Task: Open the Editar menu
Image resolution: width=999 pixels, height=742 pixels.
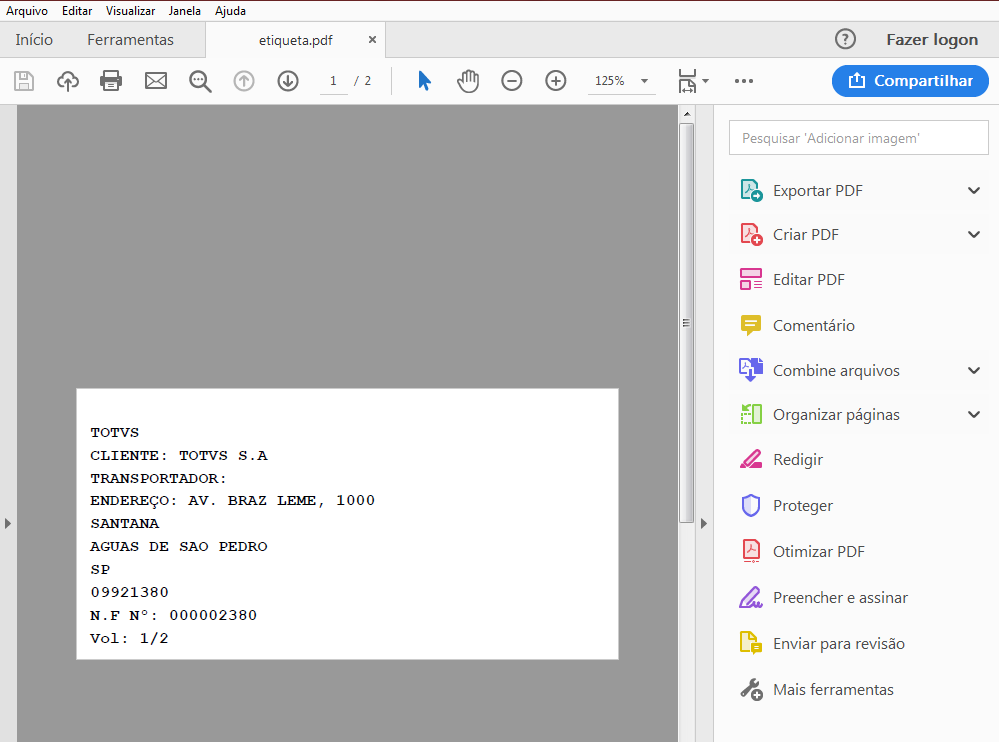Action: 77,11
